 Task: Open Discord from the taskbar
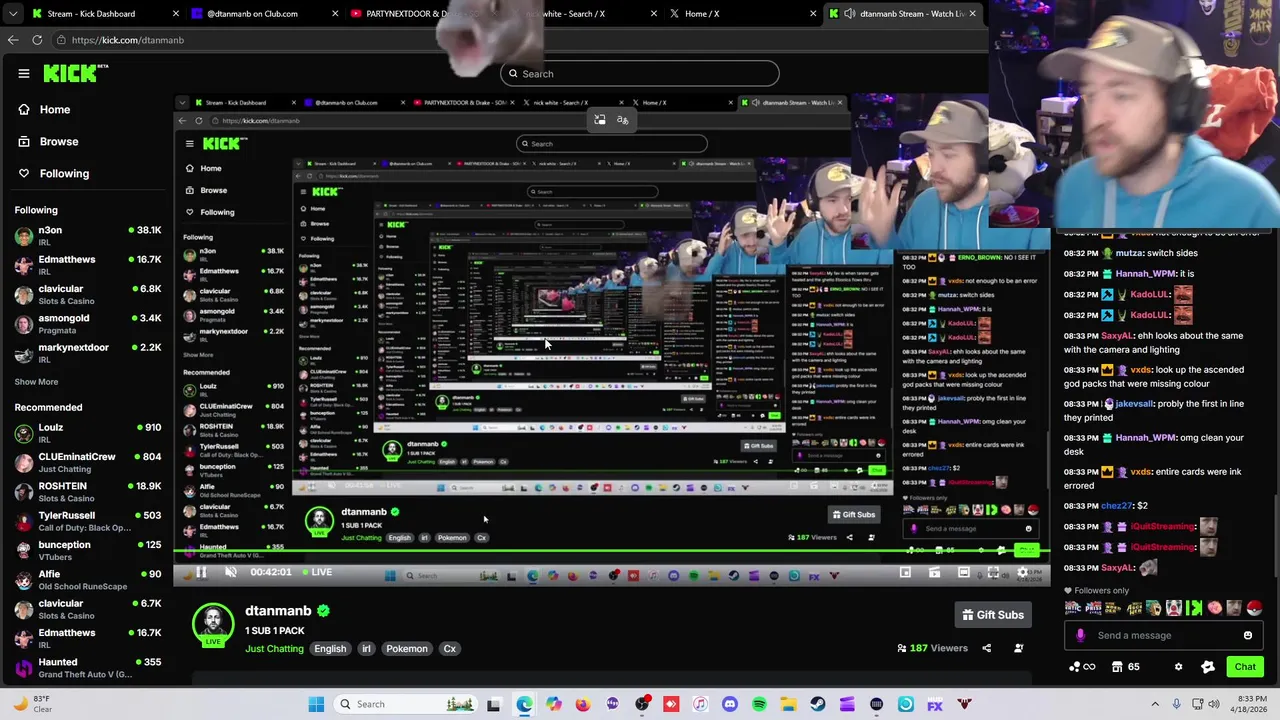(729, 704)
